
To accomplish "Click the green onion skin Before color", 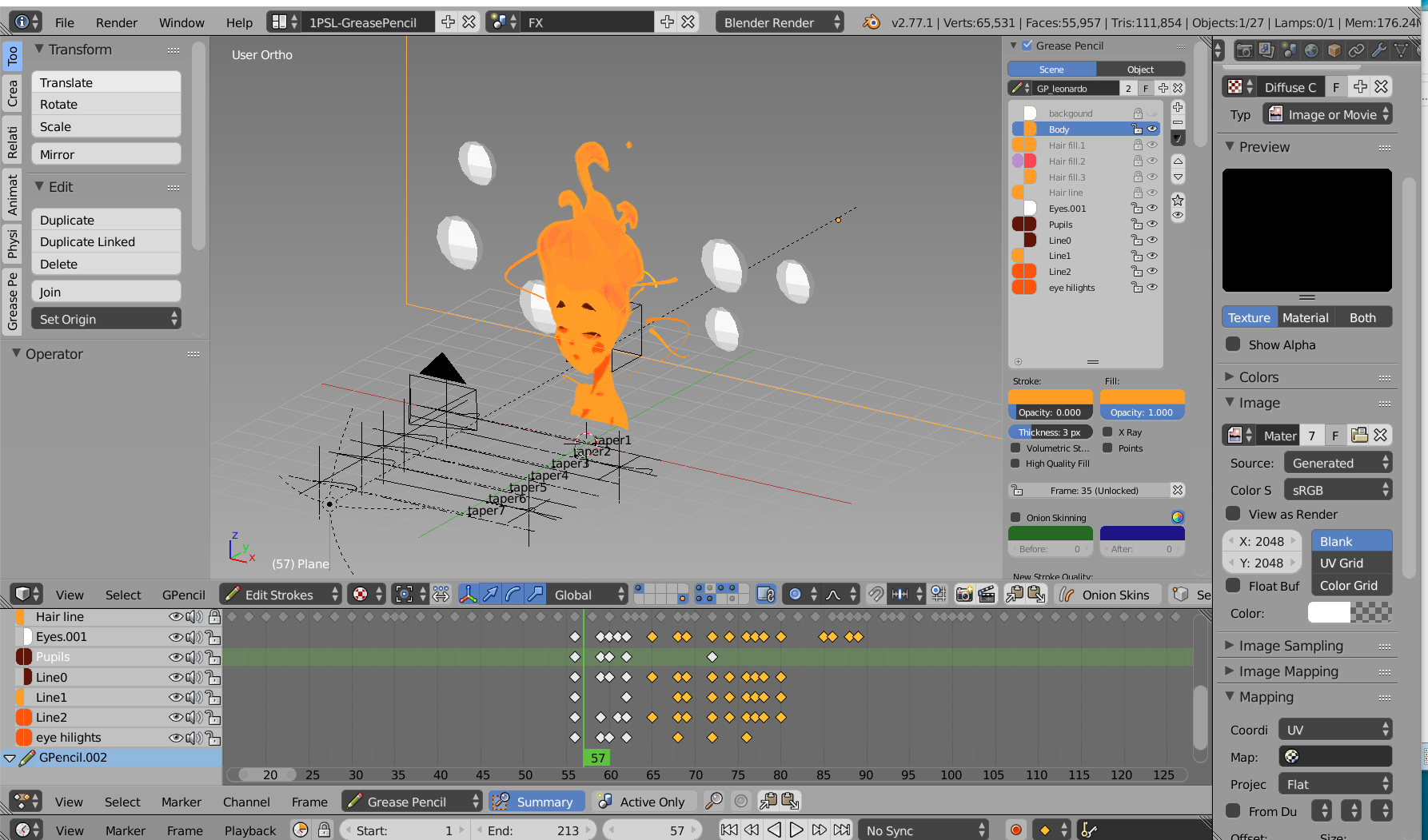I will click(x=1050, y=533).
